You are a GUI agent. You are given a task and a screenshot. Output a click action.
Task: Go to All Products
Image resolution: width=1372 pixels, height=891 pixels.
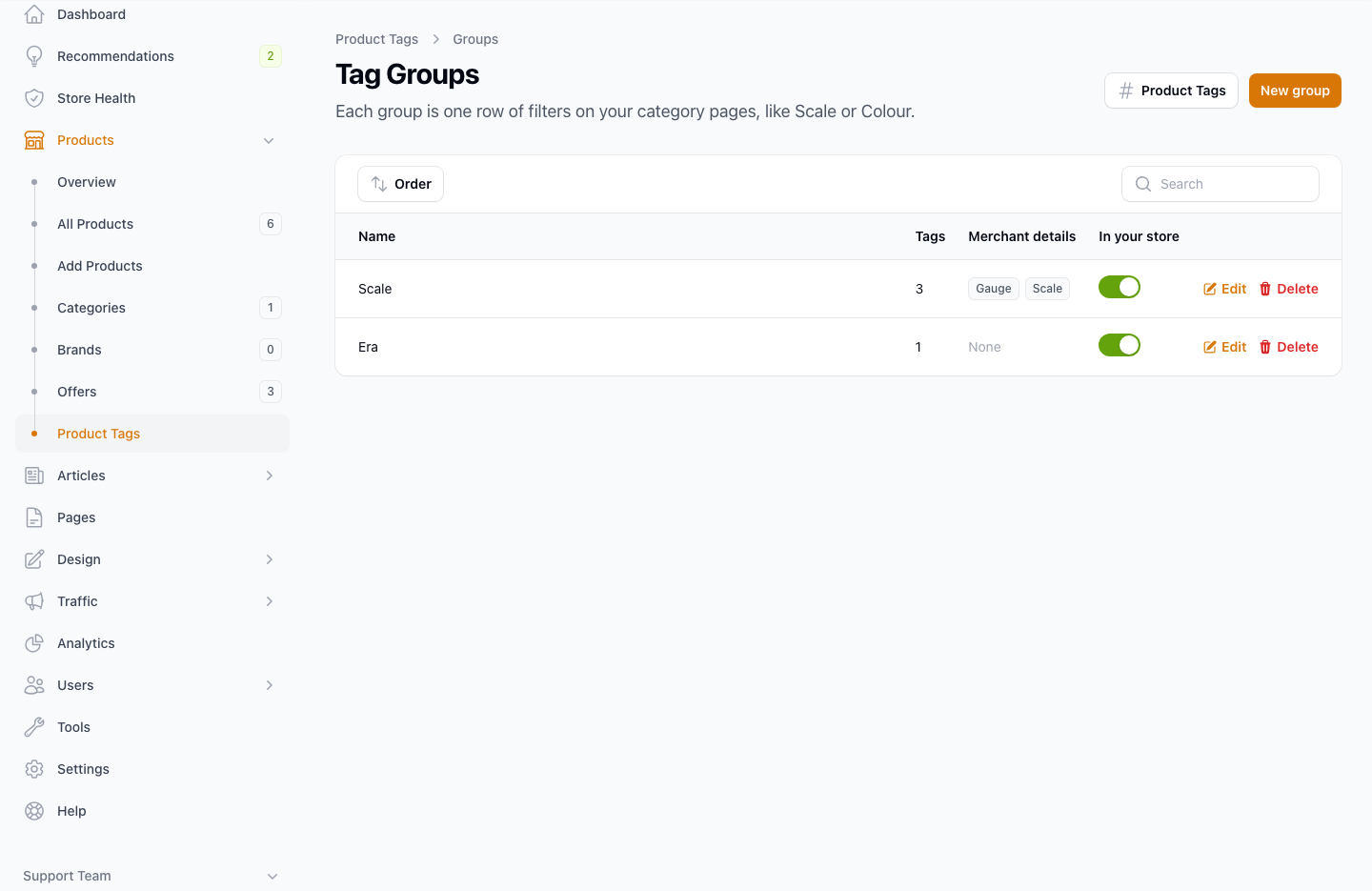coord(152,224)
